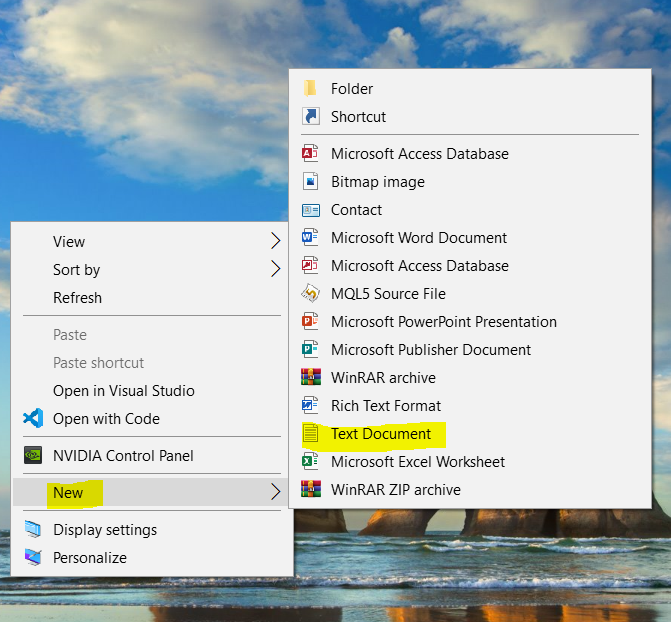This screenshot has width=671, height=622.
Task: Click the Display settings monitor icon
Action: [x=33, y=530]
